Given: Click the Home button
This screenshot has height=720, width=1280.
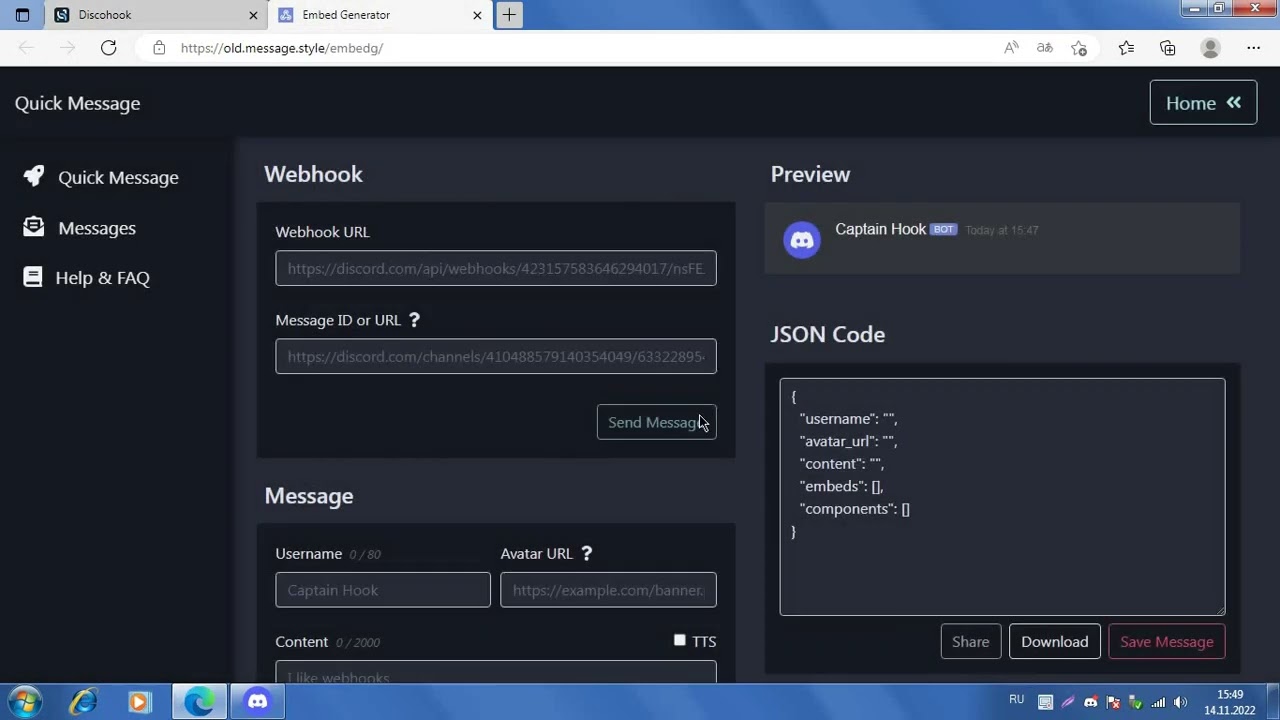Looking at the screenshot, I should (x=1203, y=103).
